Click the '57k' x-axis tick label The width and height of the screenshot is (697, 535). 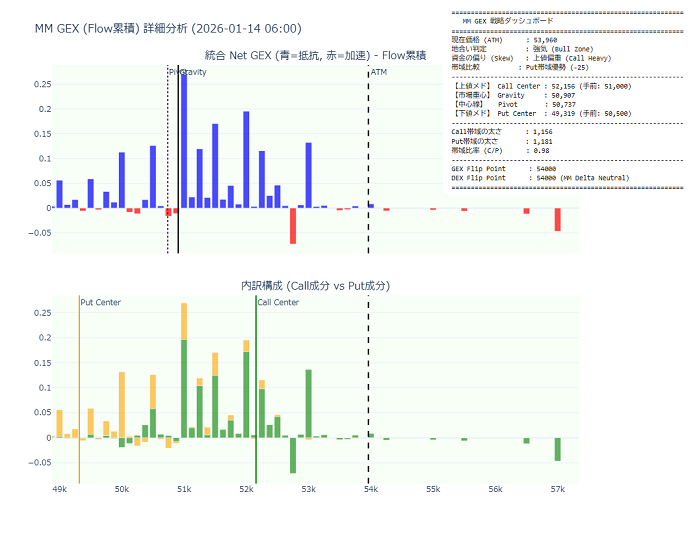point(557,489)
